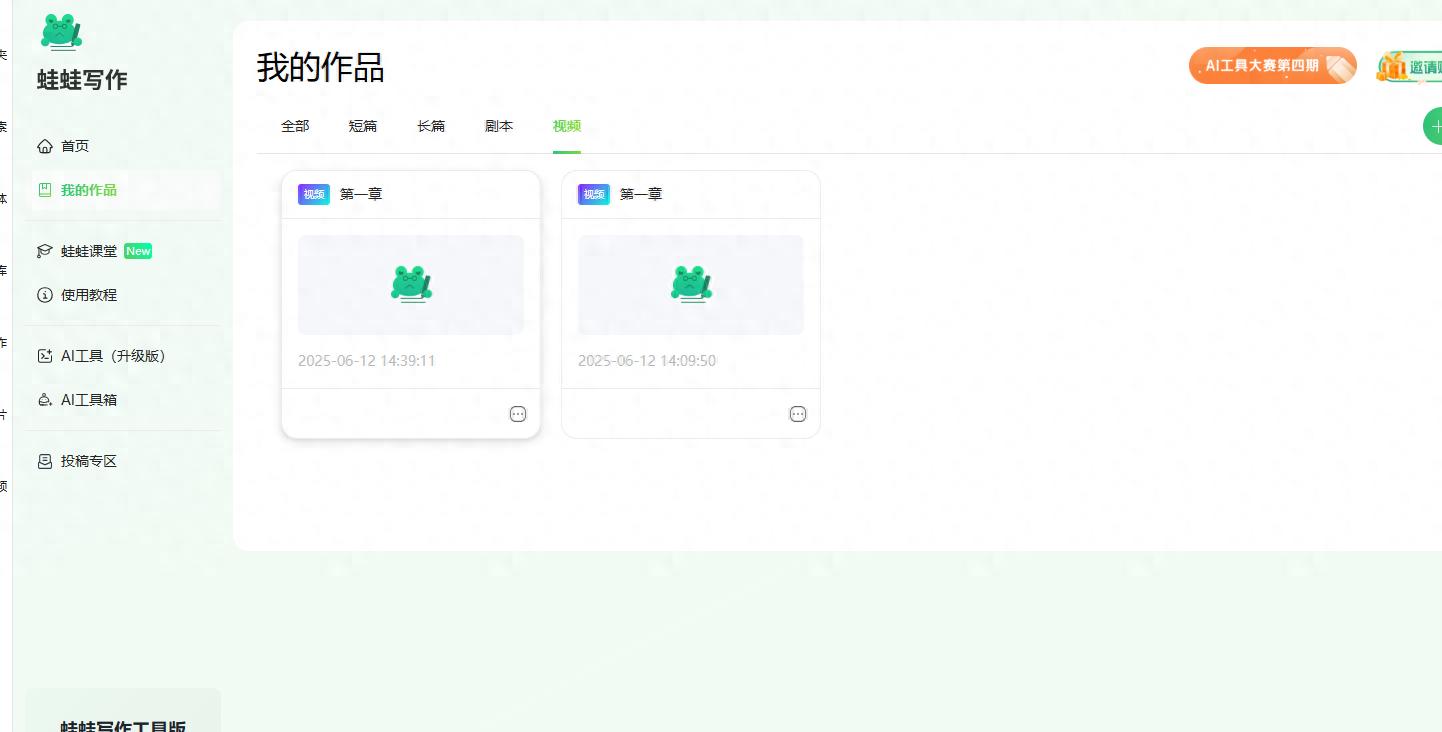Screen dimensions: 1442x732
Task: Click the green plus create button
Action: pyautogui.click(x=1436, y=126)
